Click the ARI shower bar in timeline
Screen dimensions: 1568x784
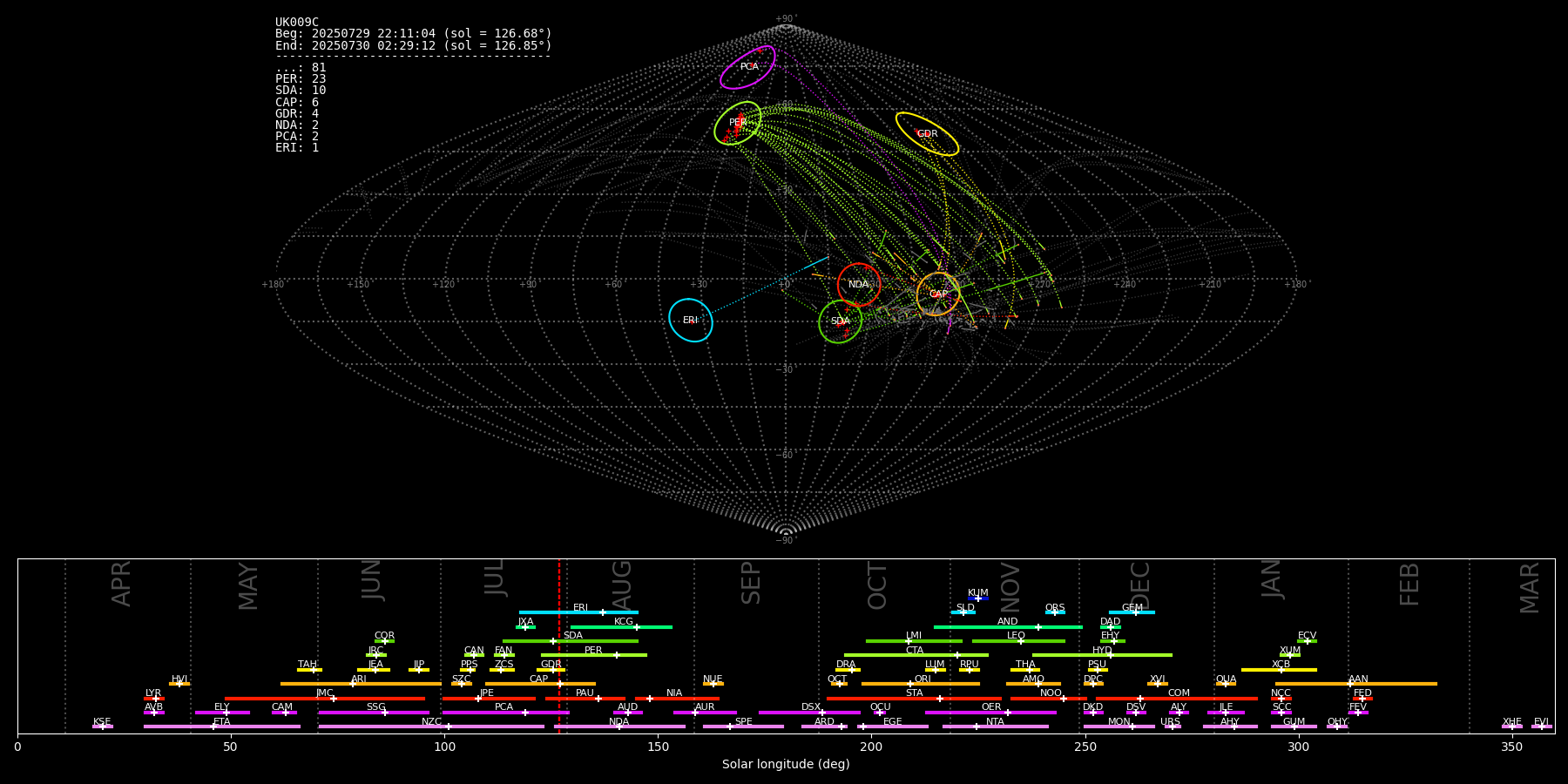click(x=361, y=684)
